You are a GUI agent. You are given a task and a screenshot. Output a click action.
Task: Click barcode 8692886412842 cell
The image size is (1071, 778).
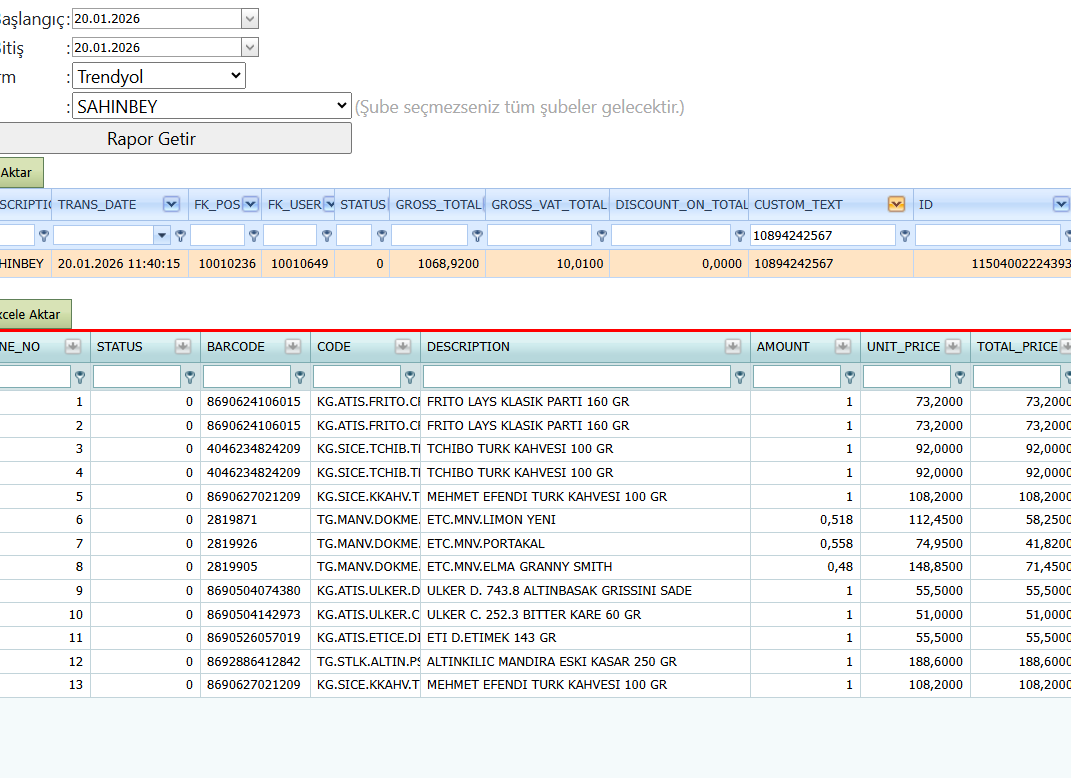click(x=255, y=662)
